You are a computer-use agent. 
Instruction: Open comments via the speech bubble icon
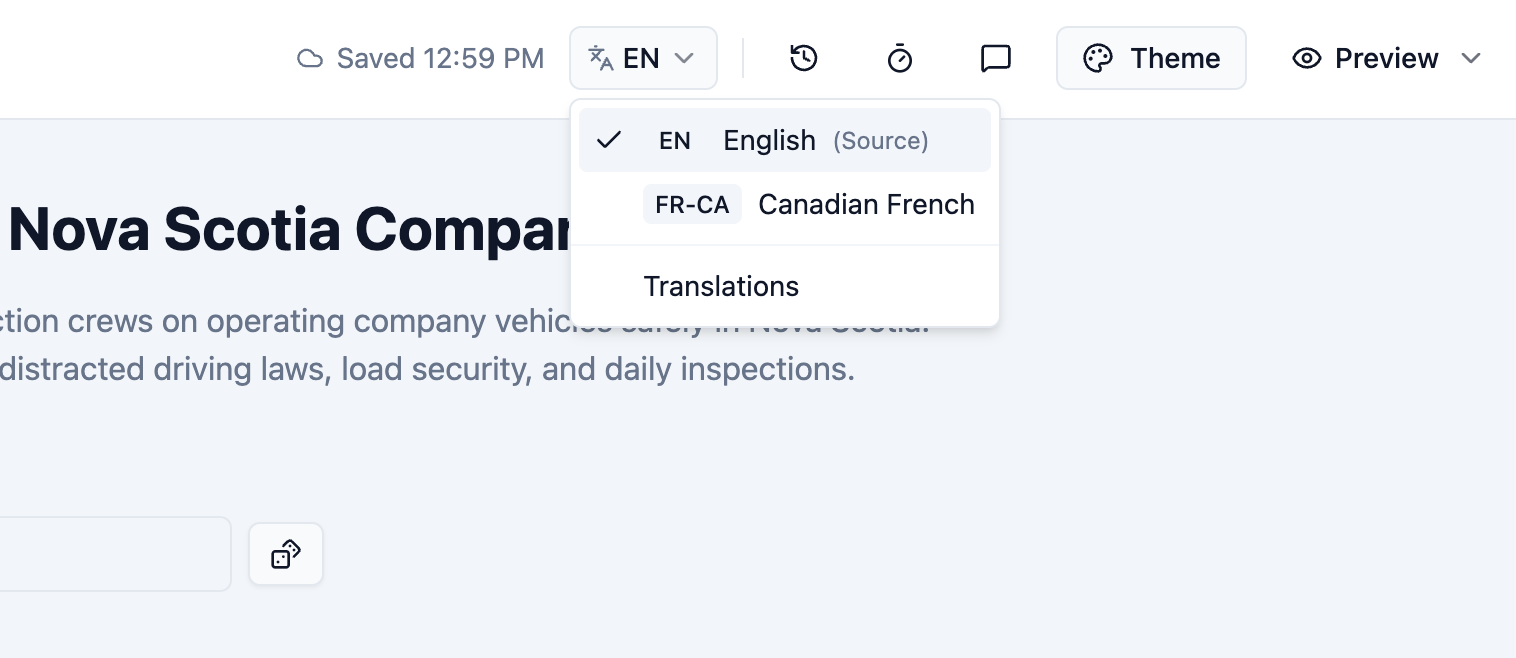tap(995, 58)
